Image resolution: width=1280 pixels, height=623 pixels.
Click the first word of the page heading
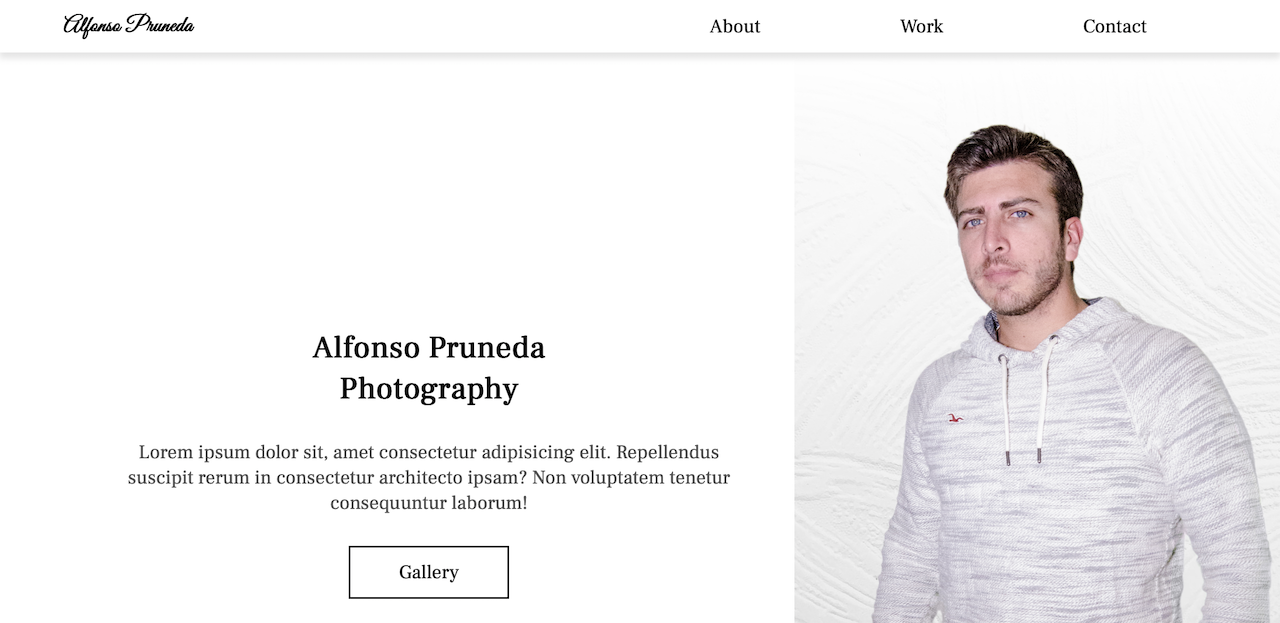366,347
